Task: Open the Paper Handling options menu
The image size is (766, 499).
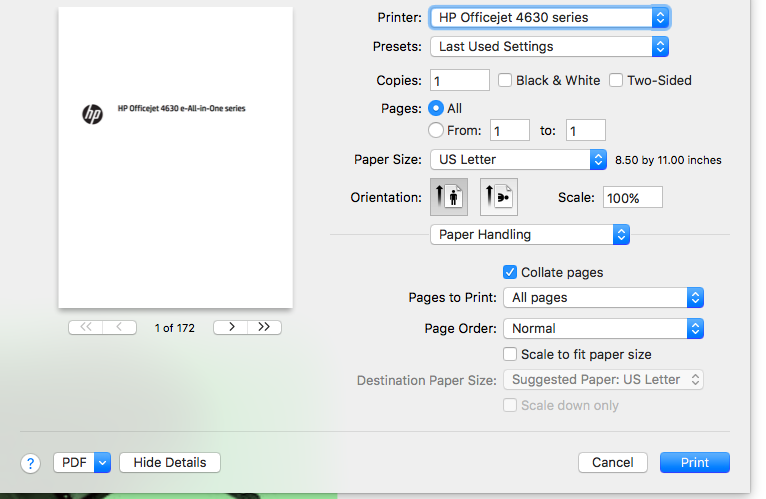Action: tap(530, 235)
